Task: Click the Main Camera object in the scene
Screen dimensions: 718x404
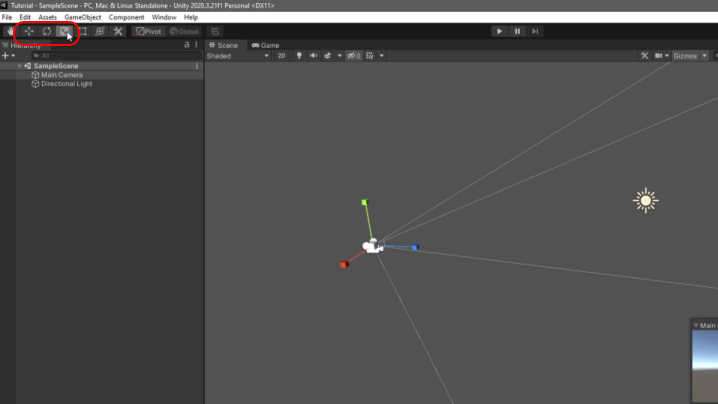Action: [373, 247]
